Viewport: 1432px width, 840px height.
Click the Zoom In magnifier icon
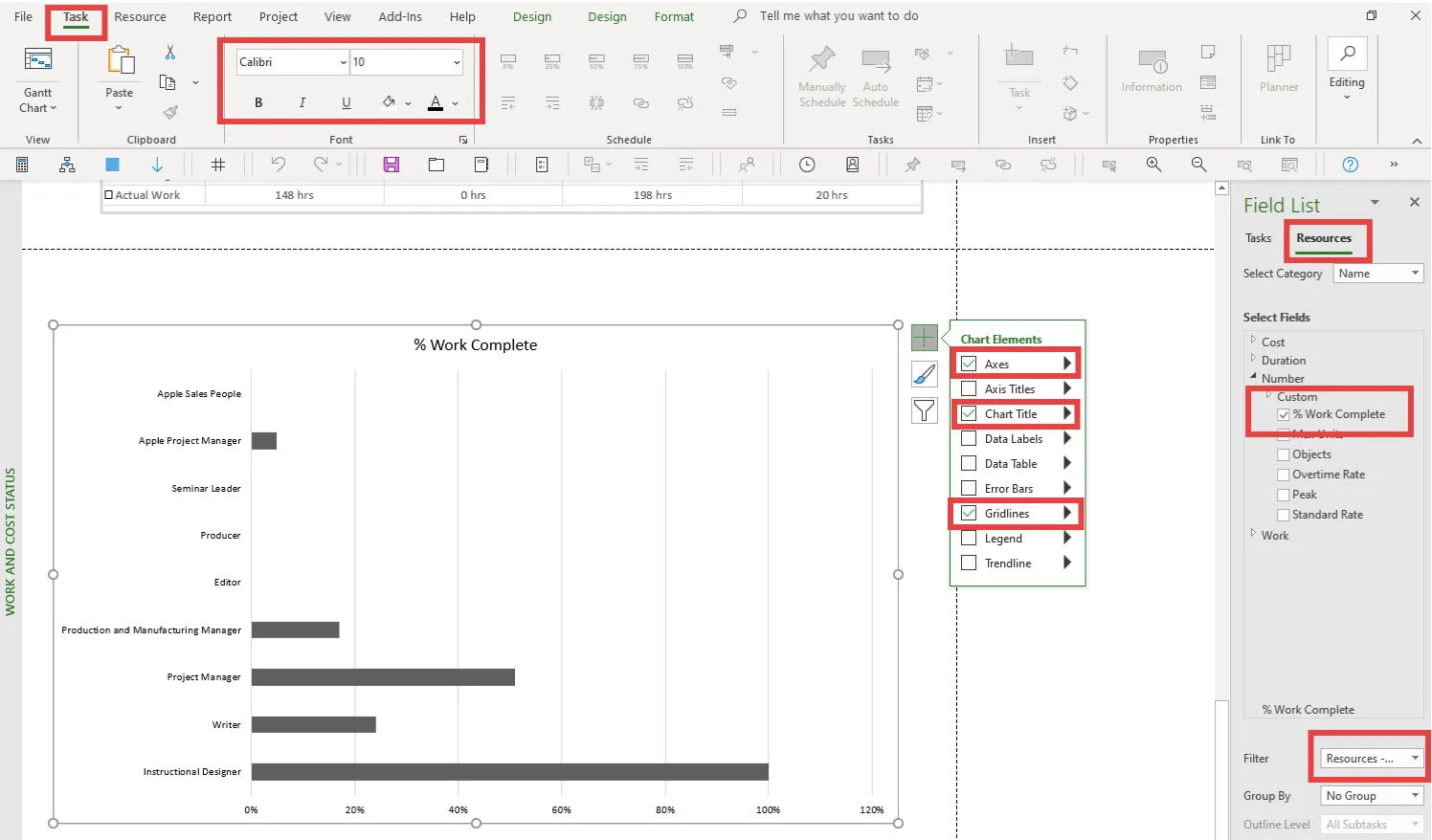1153,165
